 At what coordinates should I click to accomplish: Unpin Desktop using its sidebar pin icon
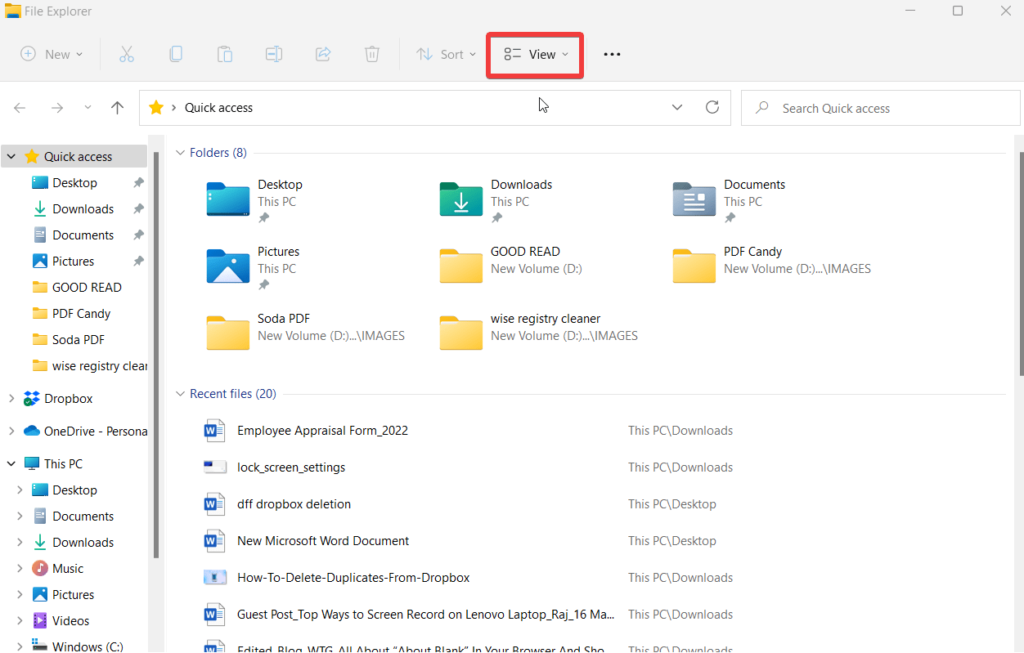click(138, 183)
